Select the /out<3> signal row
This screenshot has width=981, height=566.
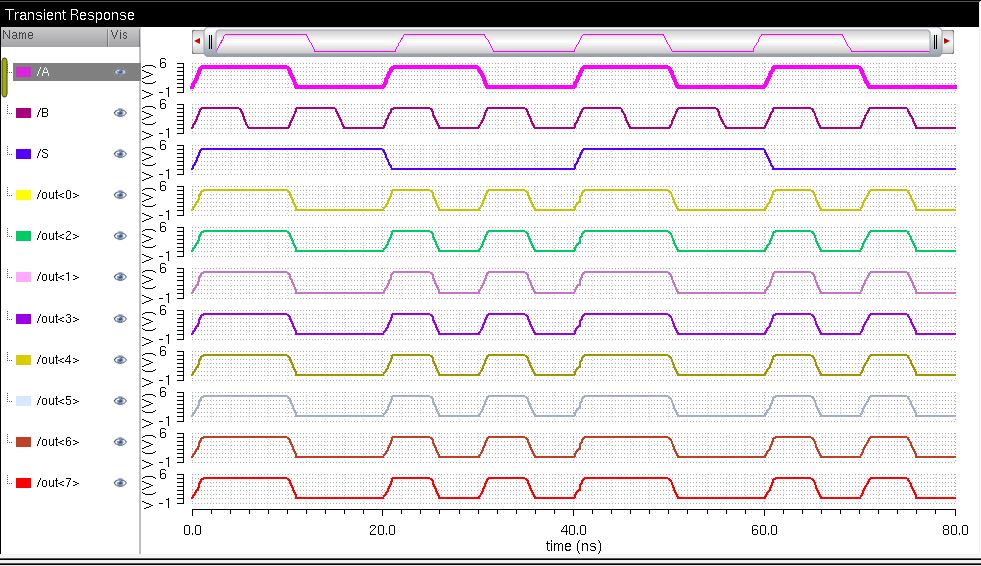pyautogui.click(x=57, y=318)
